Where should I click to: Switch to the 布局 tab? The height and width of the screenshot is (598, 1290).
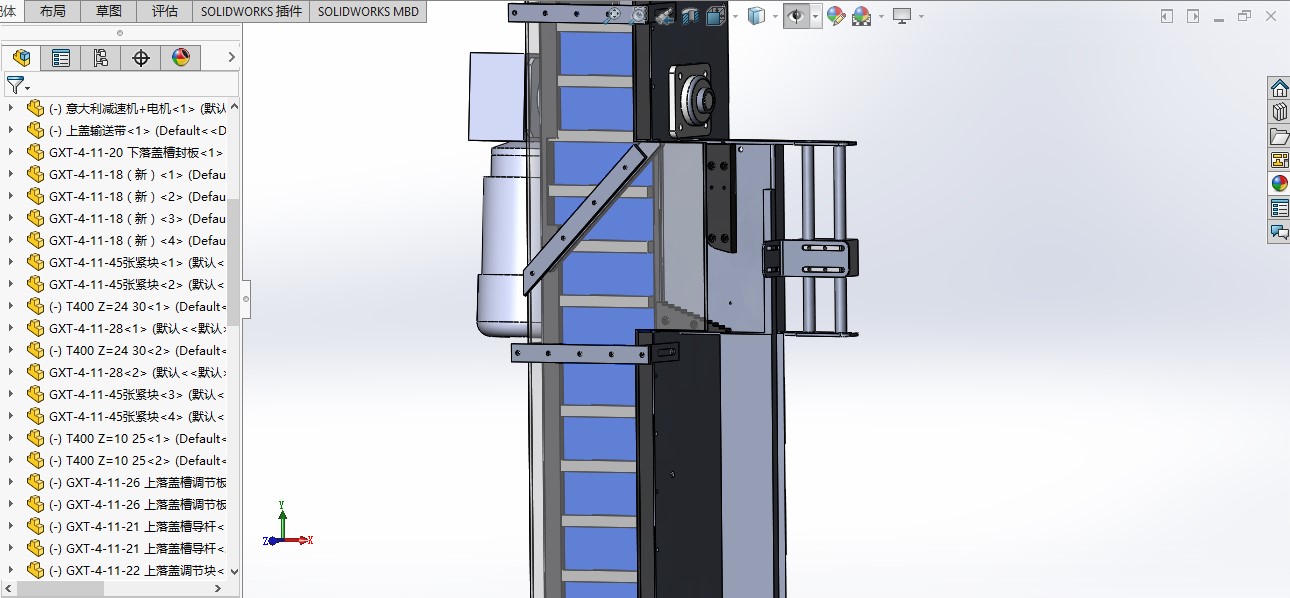[53, 11]
